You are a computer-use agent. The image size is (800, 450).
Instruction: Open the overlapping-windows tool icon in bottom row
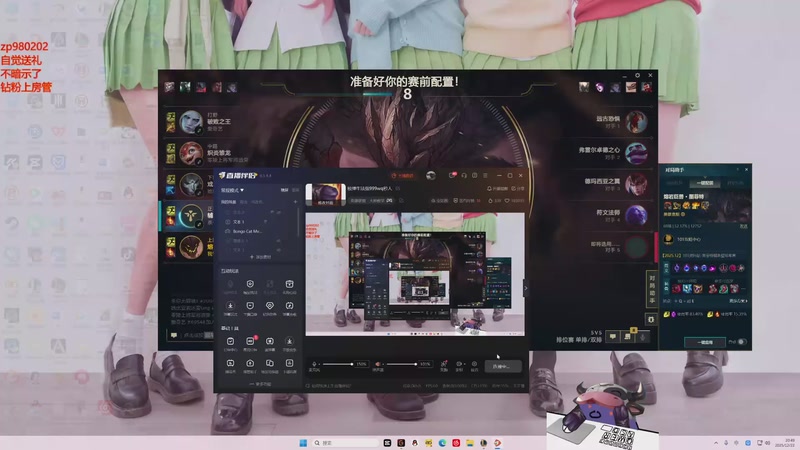coord(269,363)
